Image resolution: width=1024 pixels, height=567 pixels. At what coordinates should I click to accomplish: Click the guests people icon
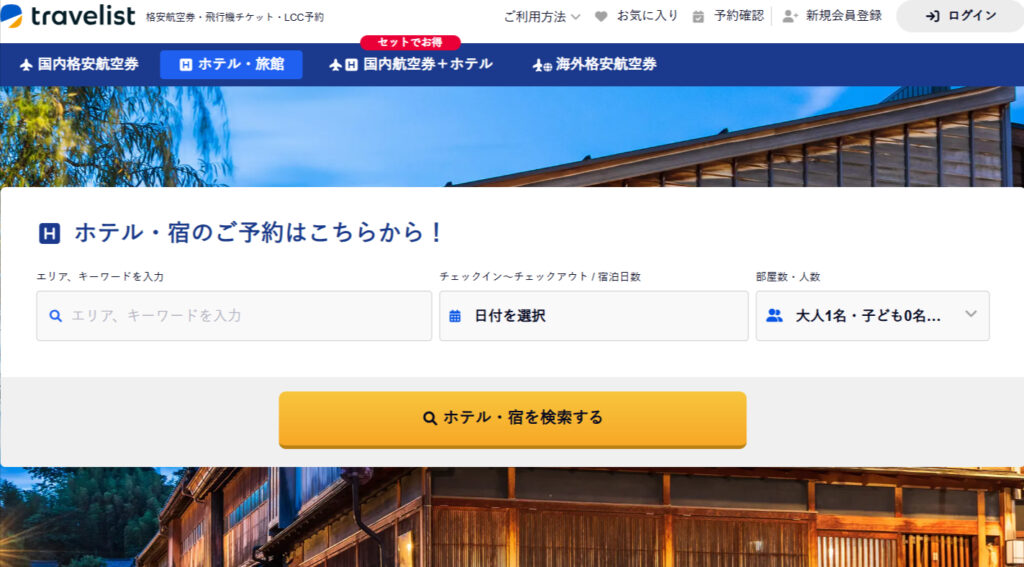coord(775,316)
